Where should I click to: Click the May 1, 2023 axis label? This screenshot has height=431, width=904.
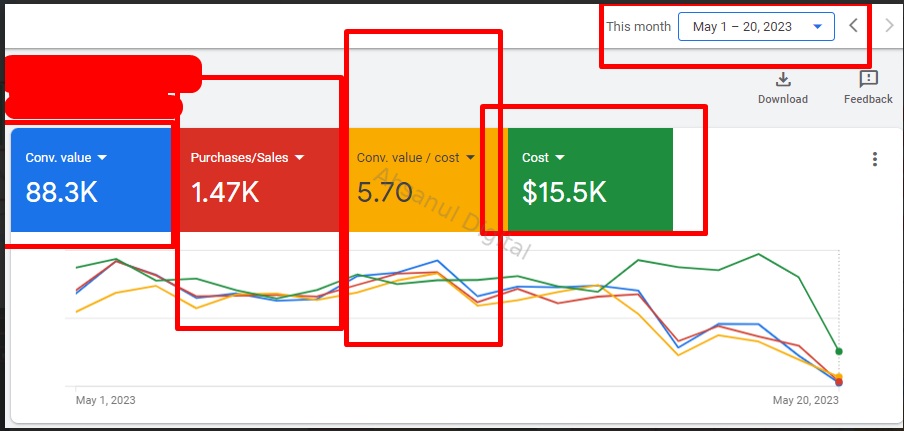click(x=106, y=400)
